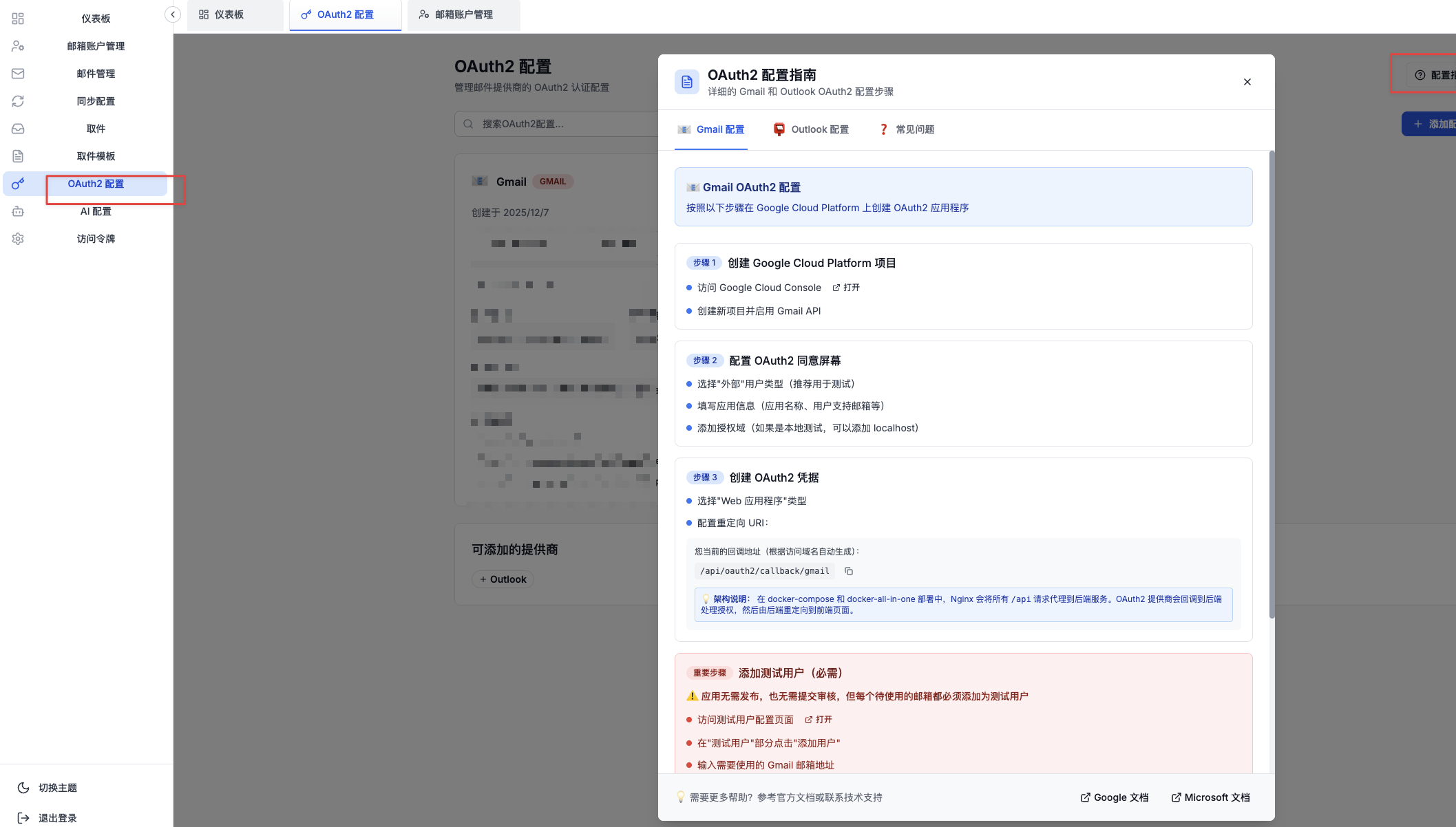Click the 访问令牌 gear icon

[x=18, y=239]
